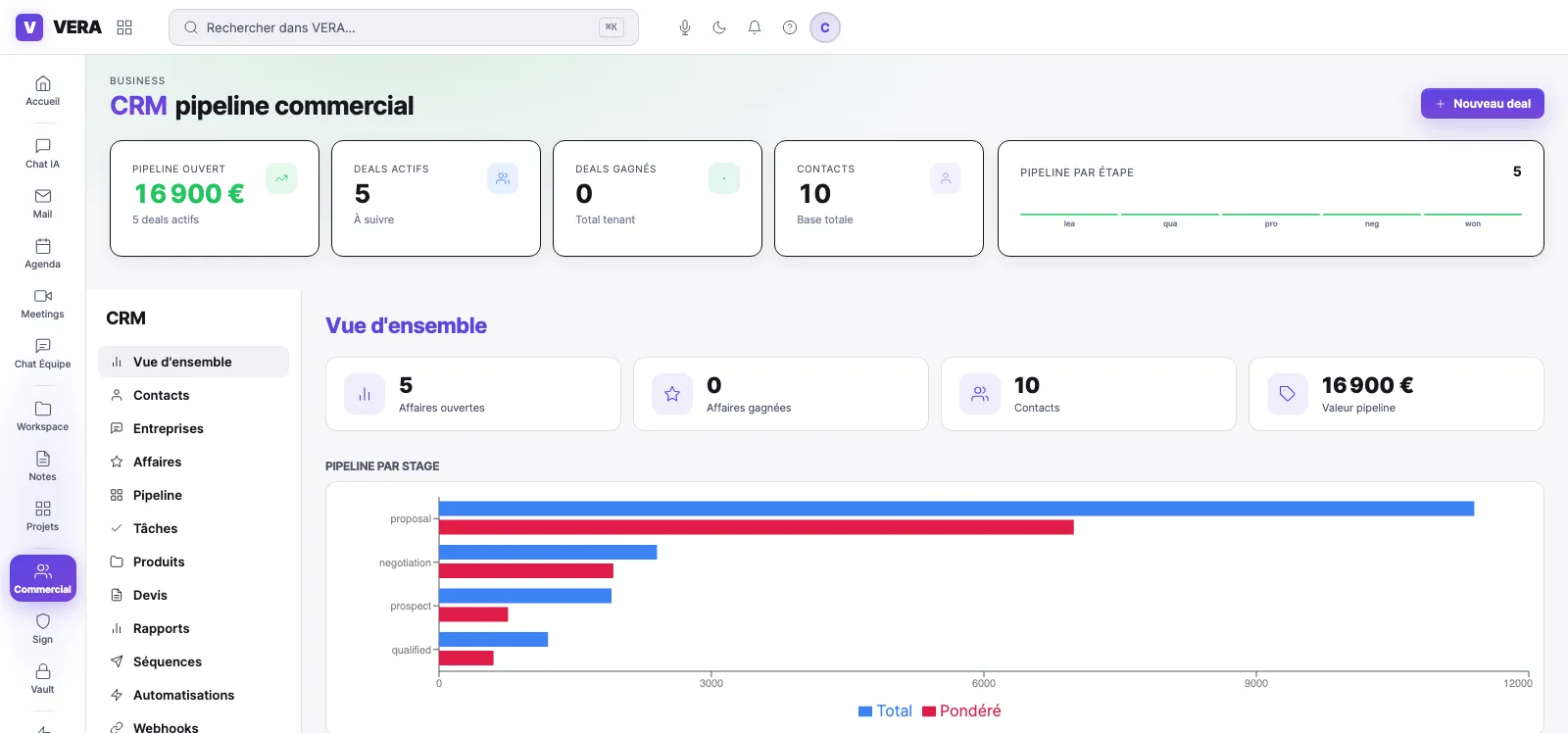The width and height of the screenshot is (1568, 733).
Task: Open Notes in the sidebar
Action: pyautogui.click(x=43, y=466)
